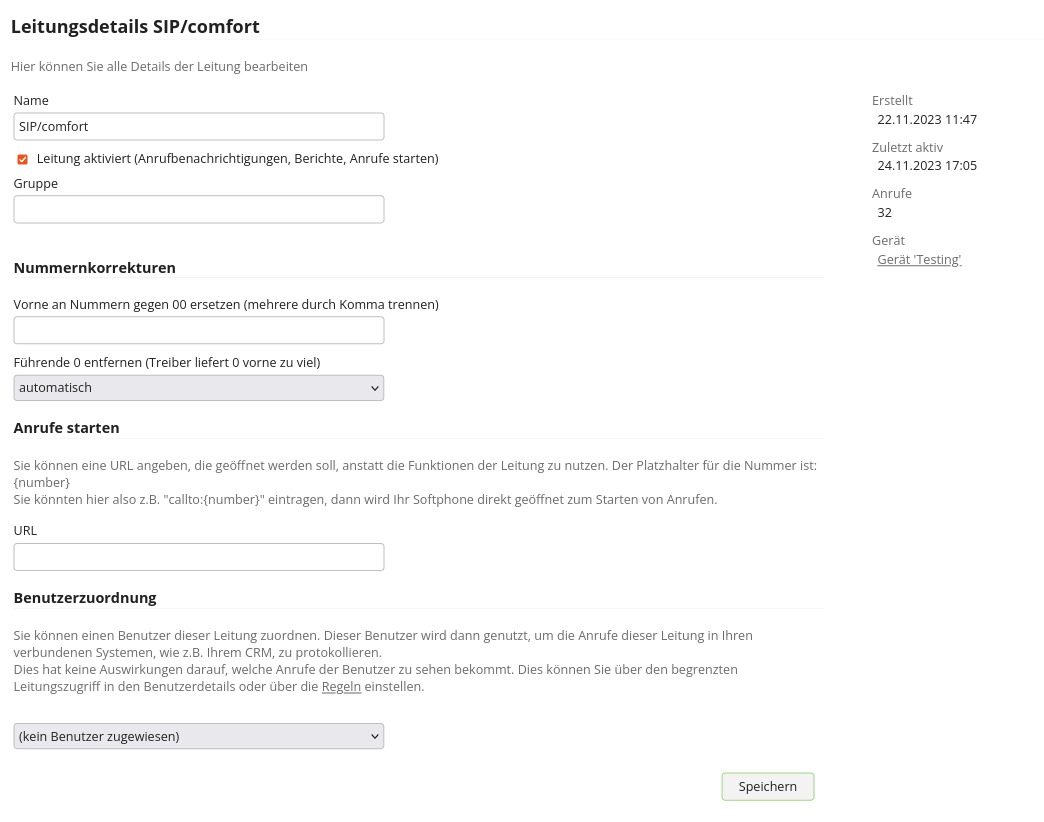This screenshot has width=1044, height=822.
Task: Focus the Name field containing SIP/comfort
Action: [x=199, y=127]
